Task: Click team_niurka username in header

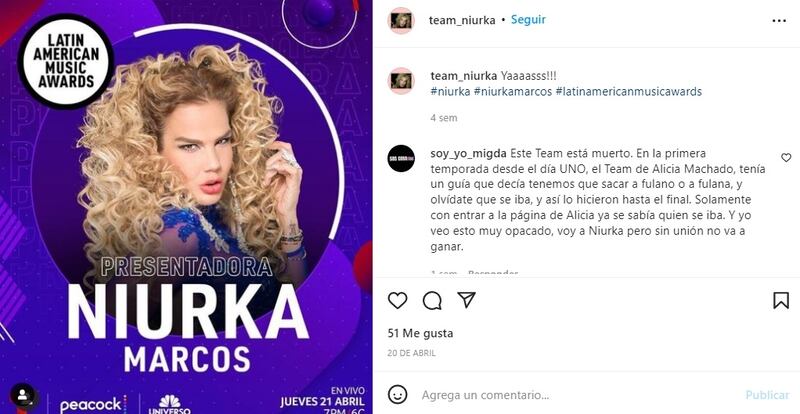Action: pos(462,20)
